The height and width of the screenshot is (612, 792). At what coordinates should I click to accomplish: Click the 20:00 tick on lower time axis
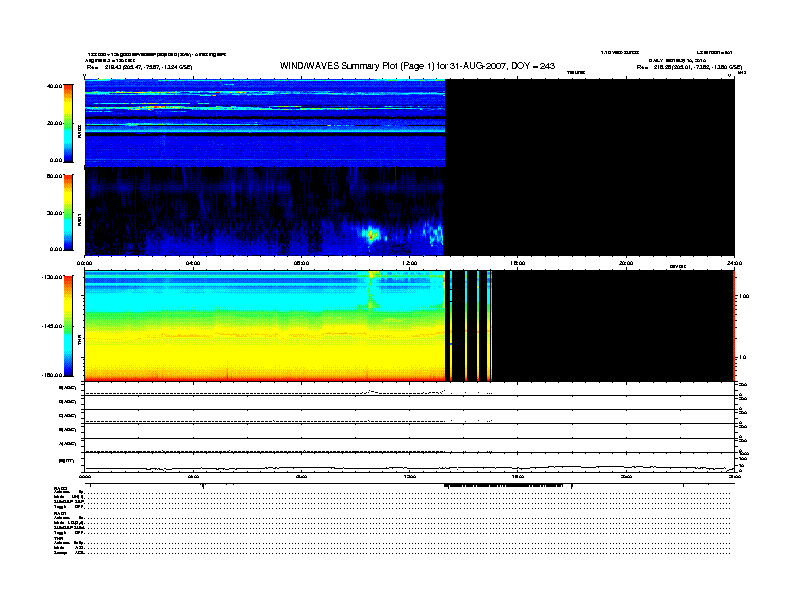coord(626,477)
